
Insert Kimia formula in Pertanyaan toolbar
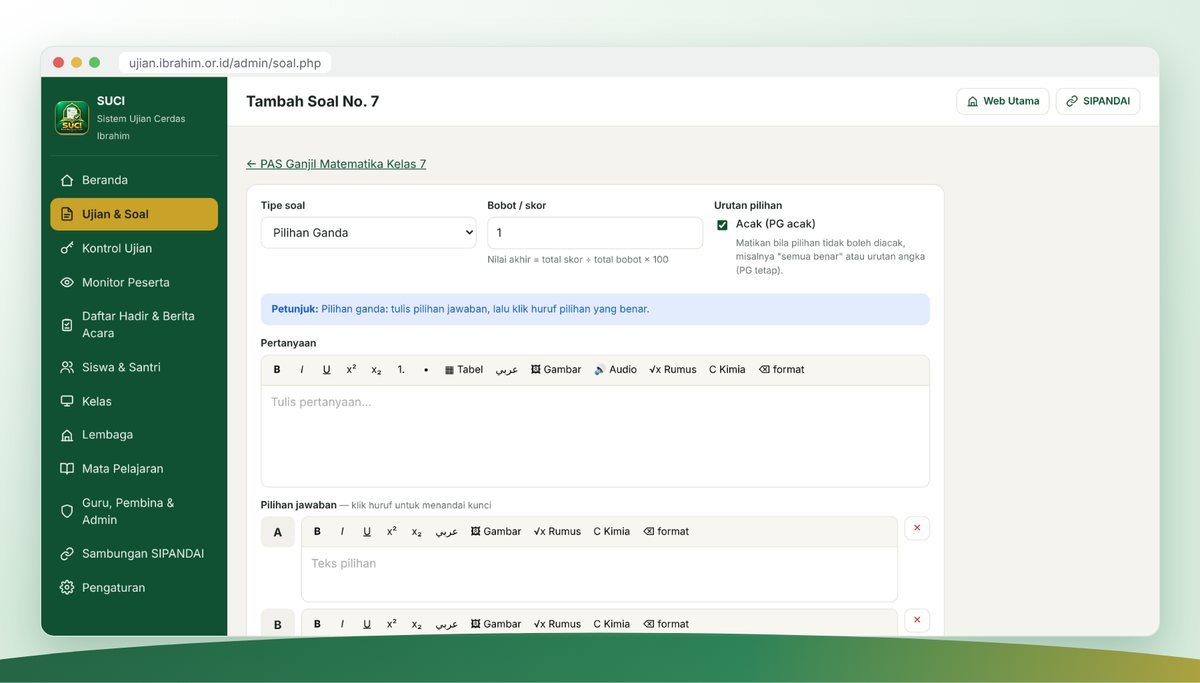(x=727, y=370)
